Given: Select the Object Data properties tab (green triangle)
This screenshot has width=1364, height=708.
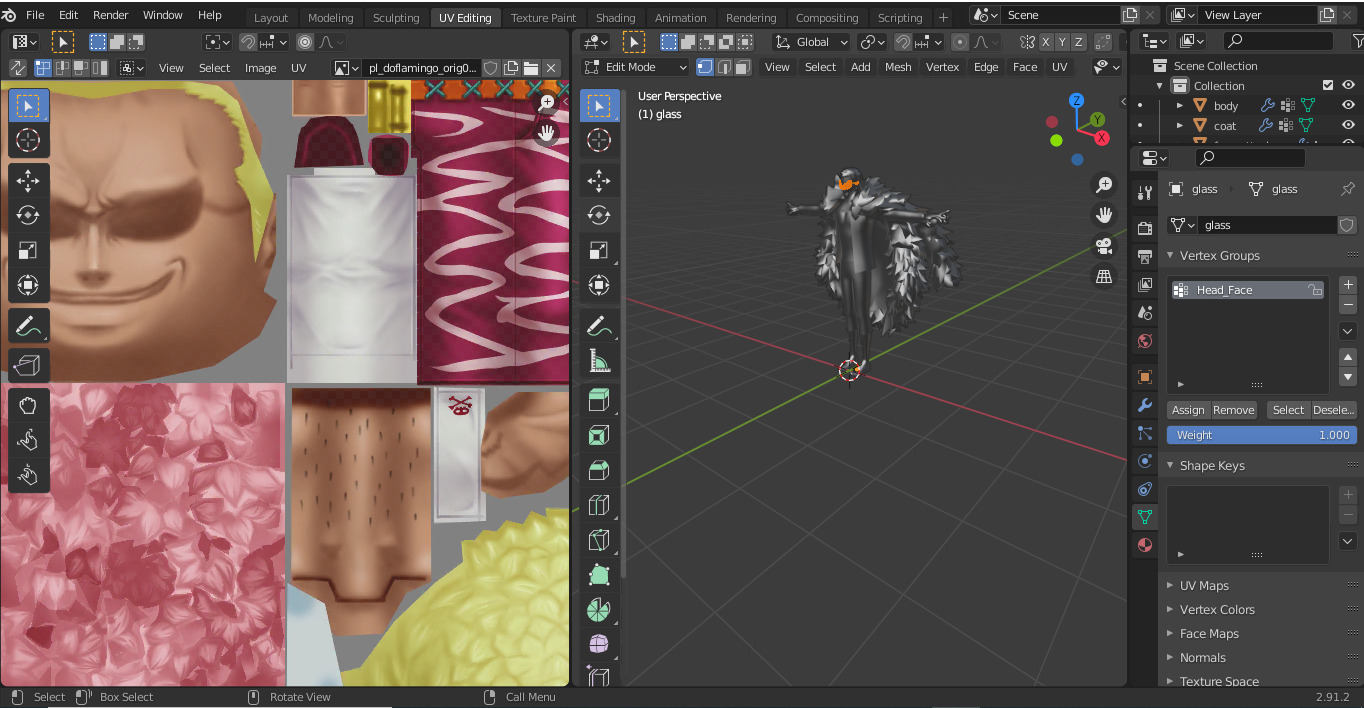Looking at the screenshot, I should click(x=1144, y=517).
